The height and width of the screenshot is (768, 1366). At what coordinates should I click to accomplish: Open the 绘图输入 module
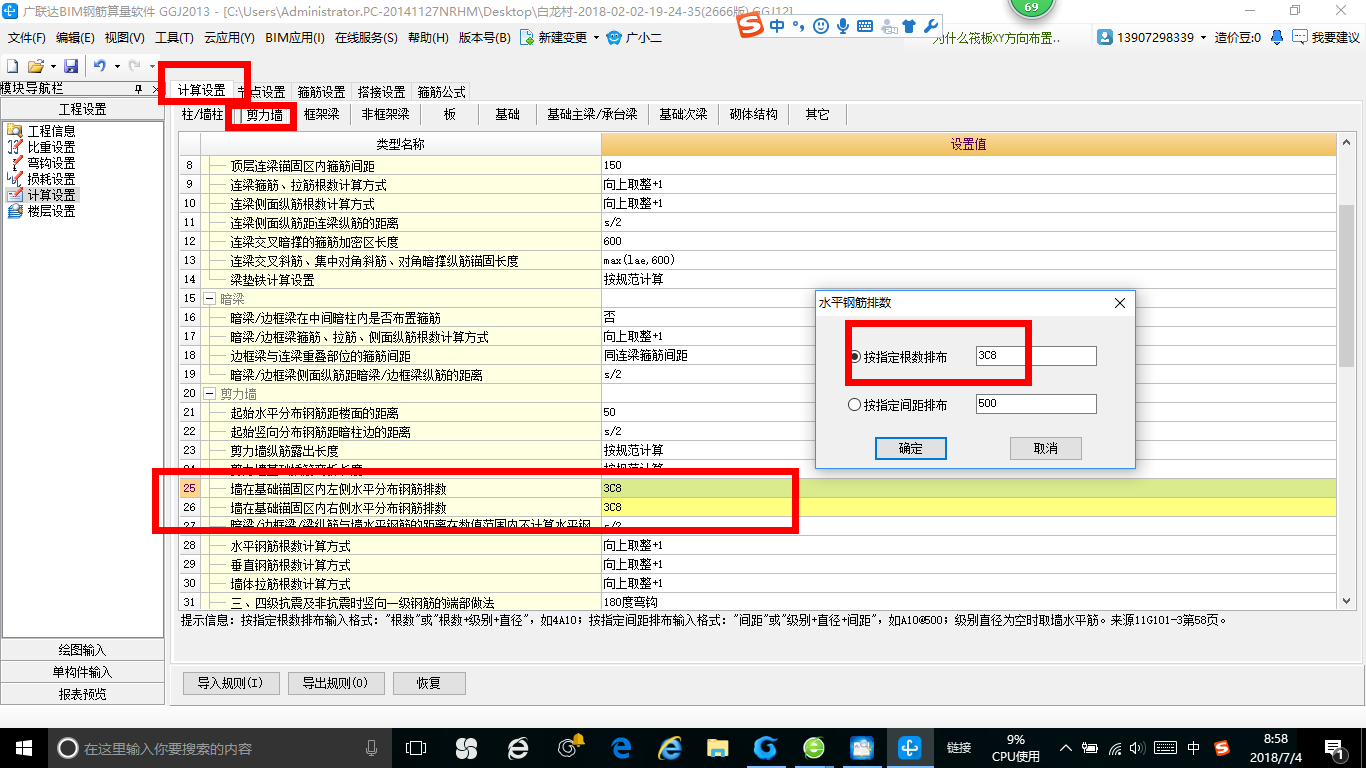[x=83, y=650]
